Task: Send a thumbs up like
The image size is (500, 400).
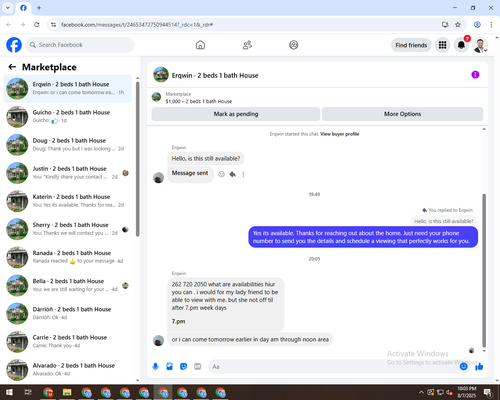Action: [479, 367]
